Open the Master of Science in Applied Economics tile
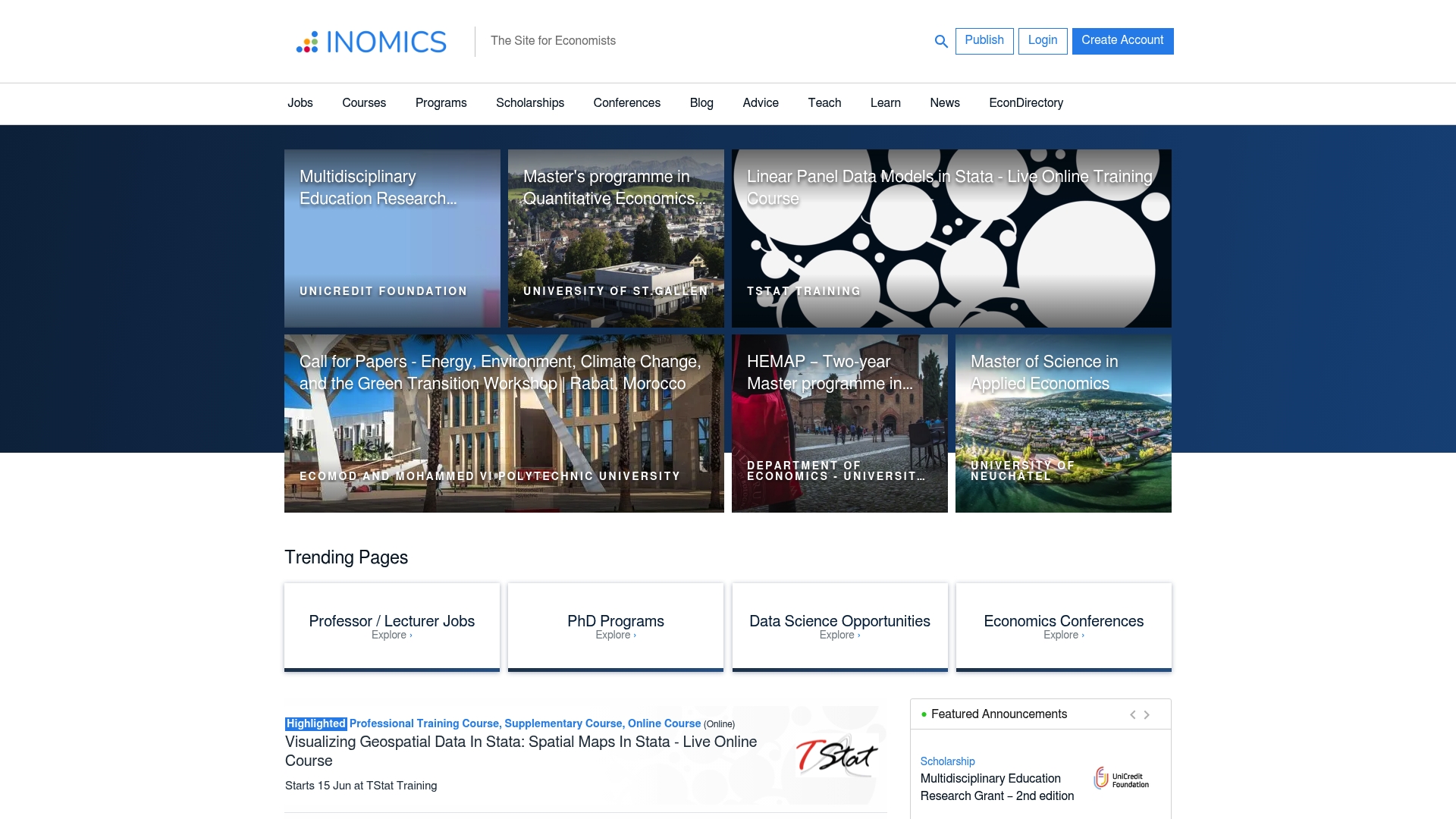The width and height of the screenshot is (1456, 819). click(x=1063, y=423)
